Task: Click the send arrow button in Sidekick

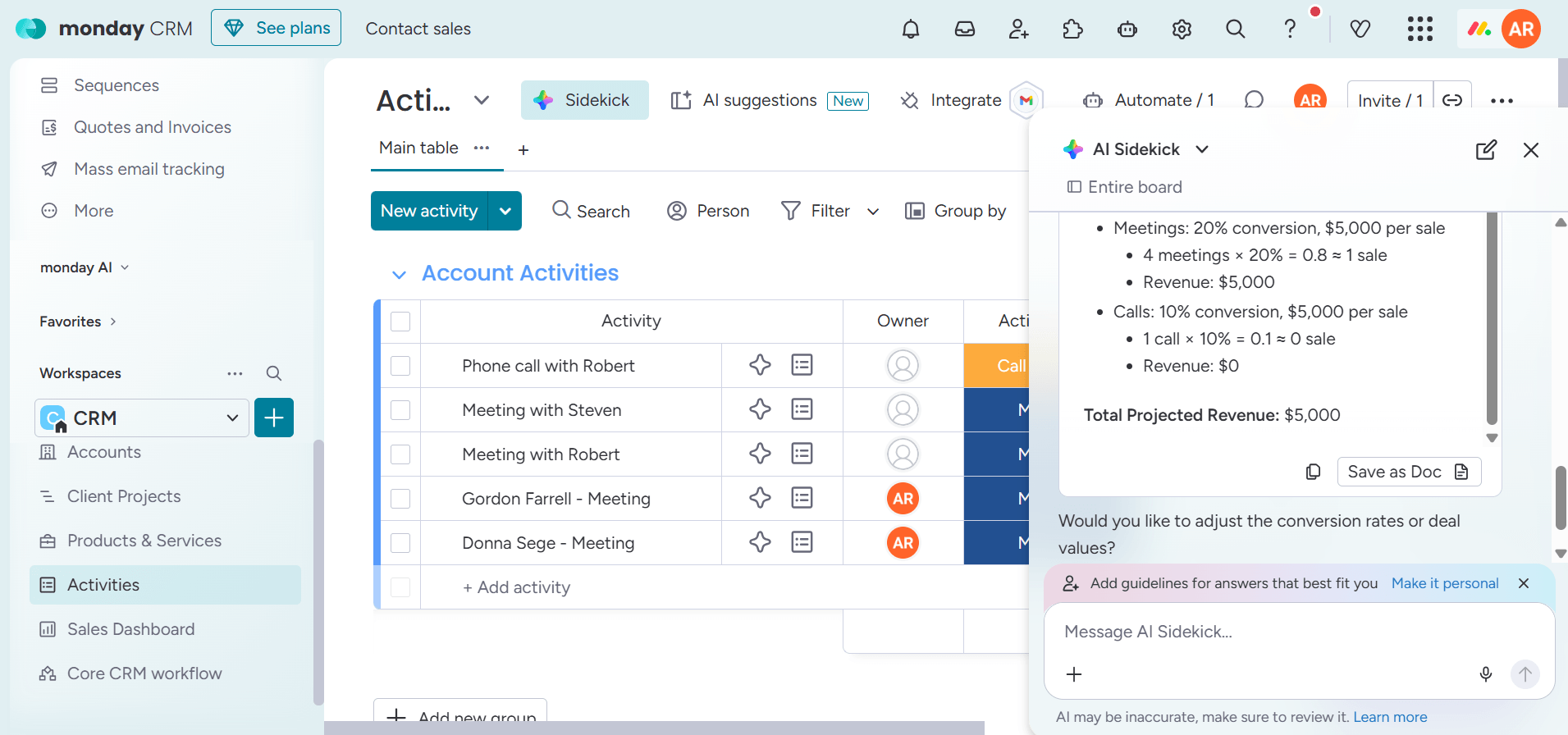Action: pyautogui.click(x=1525, y=674)
